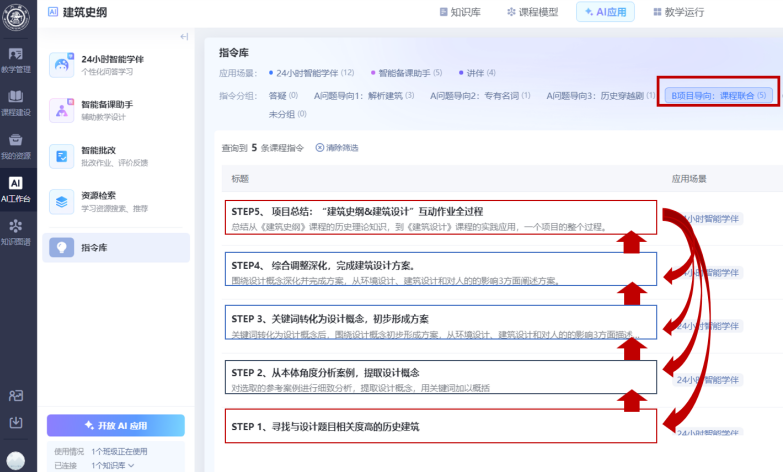This screenshot has height=472, width=783.
Task: Click the user avatar at the sidebar bottom
Action: click(x=15, y=459)
